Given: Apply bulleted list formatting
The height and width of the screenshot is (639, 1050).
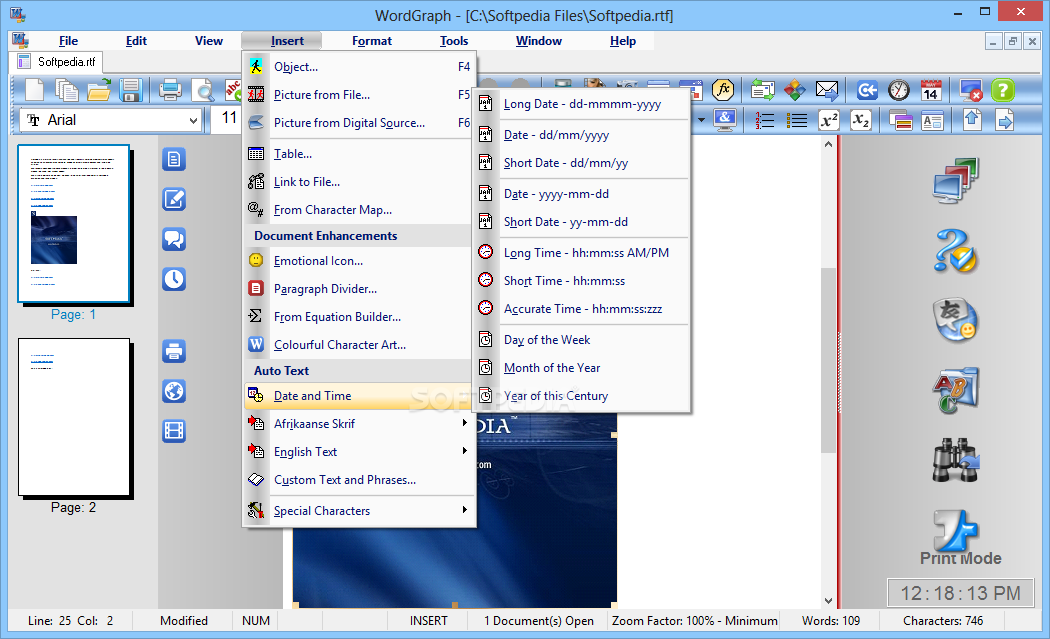Looking at the screenshot, I should coord(796,121).
